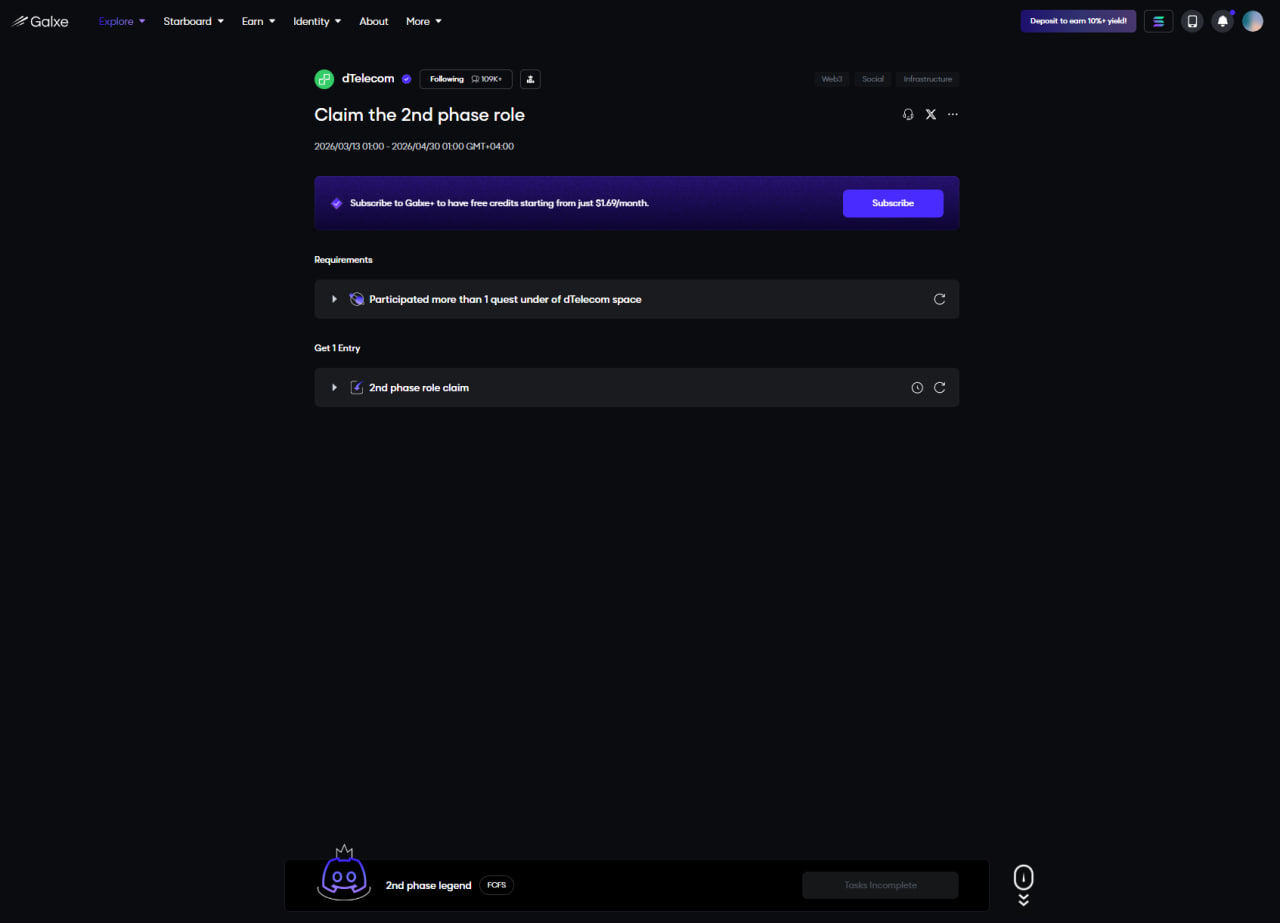1280x923 pixels.
Task: Click Deposit to earn 10%+ yield button
Action: coord(1078,21)
